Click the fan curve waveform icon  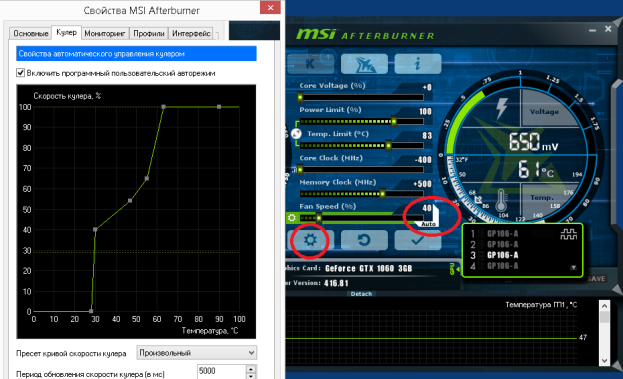[x=569, y=235]
